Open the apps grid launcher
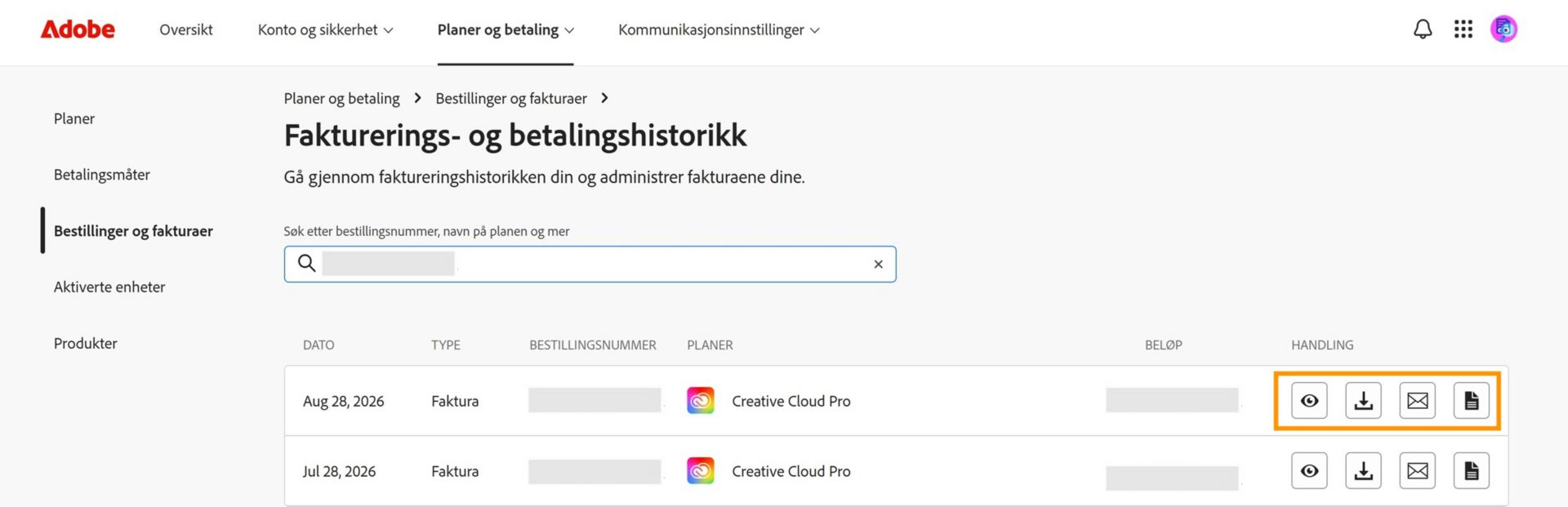1568x507 pixels. click(x=1463, y=29)
